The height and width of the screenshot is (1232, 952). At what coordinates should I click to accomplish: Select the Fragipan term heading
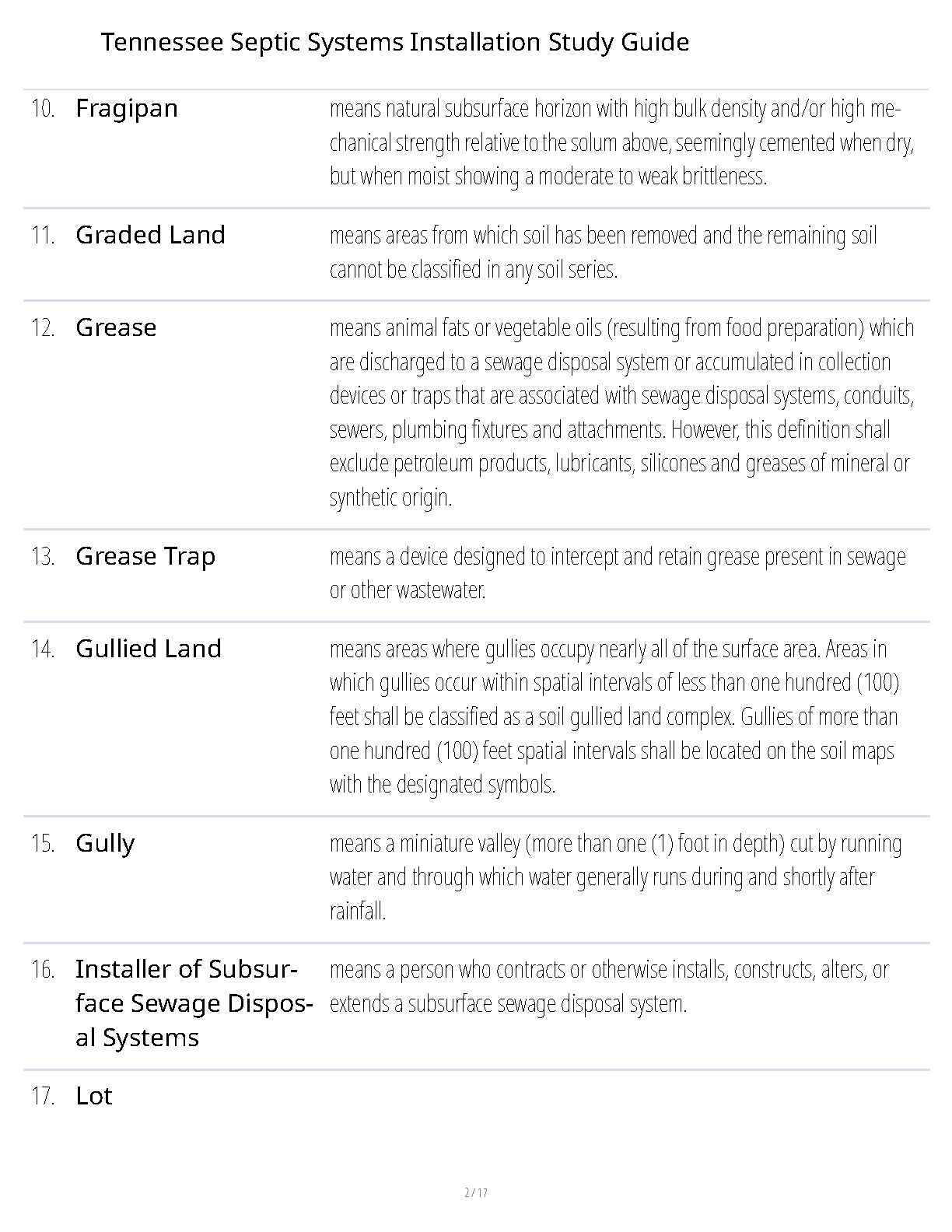pos(127,108)
